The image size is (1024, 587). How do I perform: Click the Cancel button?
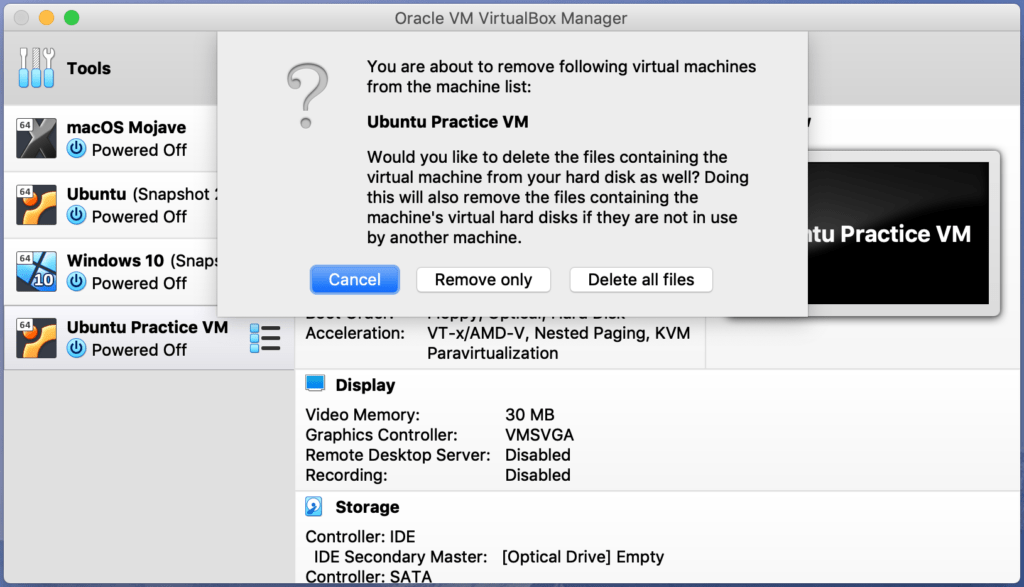[355, 279]
